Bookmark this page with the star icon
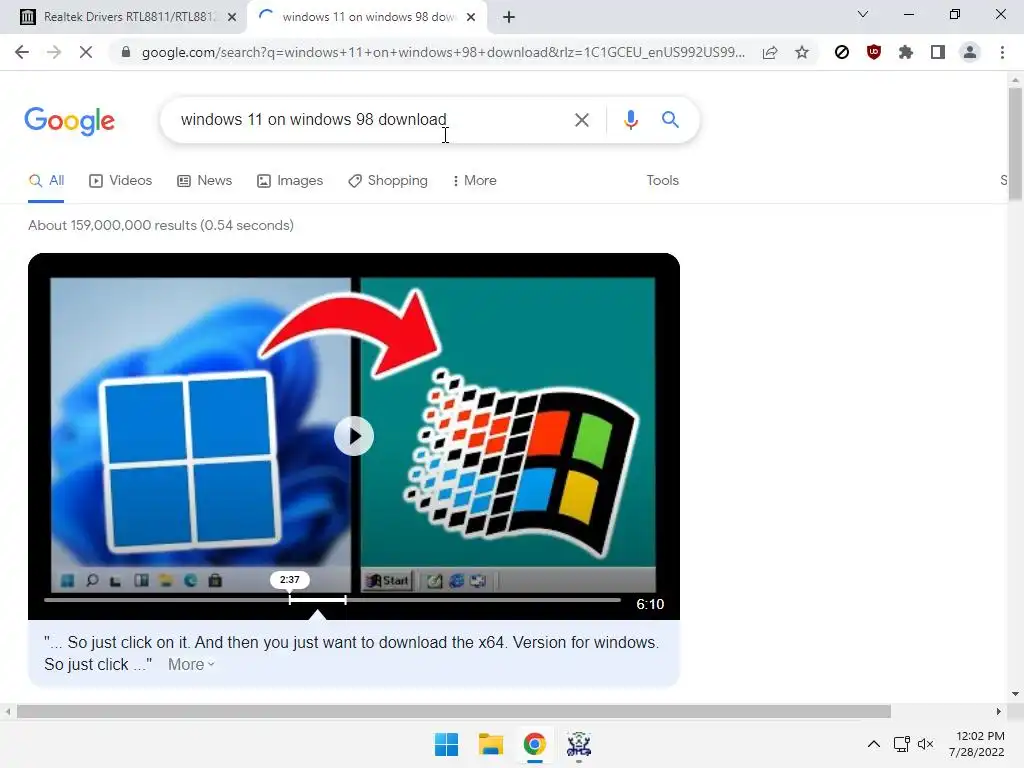 point(802,52)
